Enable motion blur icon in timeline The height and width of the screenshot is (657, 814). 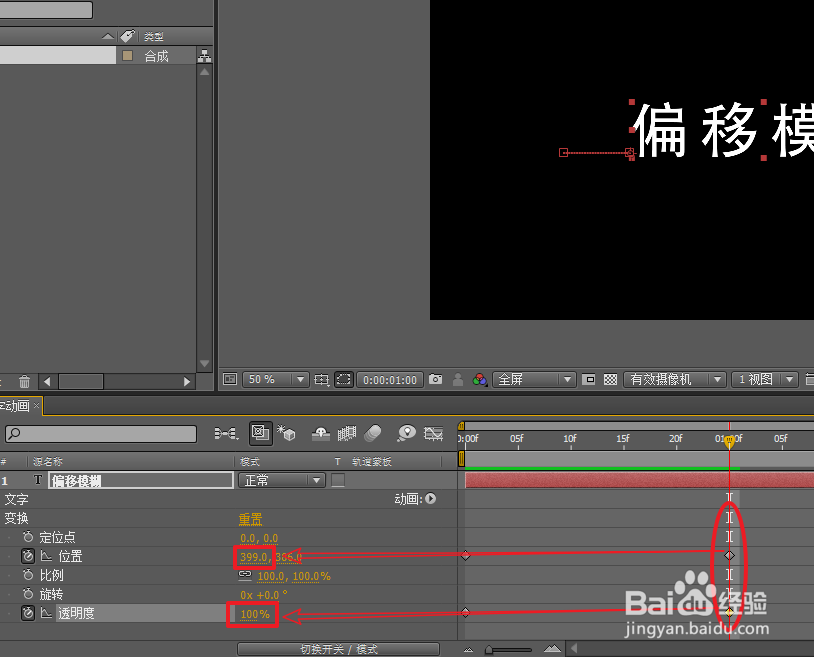(x=373, y=433)
